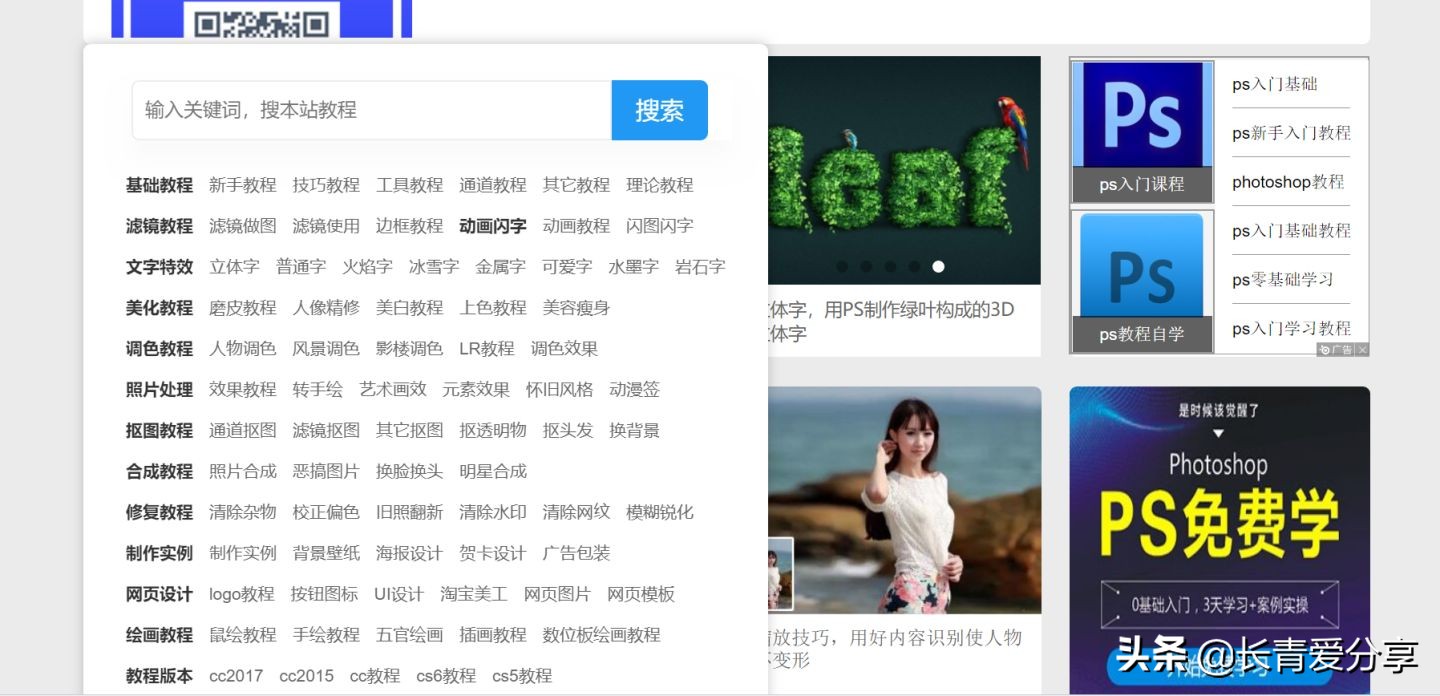
Task: Click the 搜索 search button
Action: [x=659, y=110]
